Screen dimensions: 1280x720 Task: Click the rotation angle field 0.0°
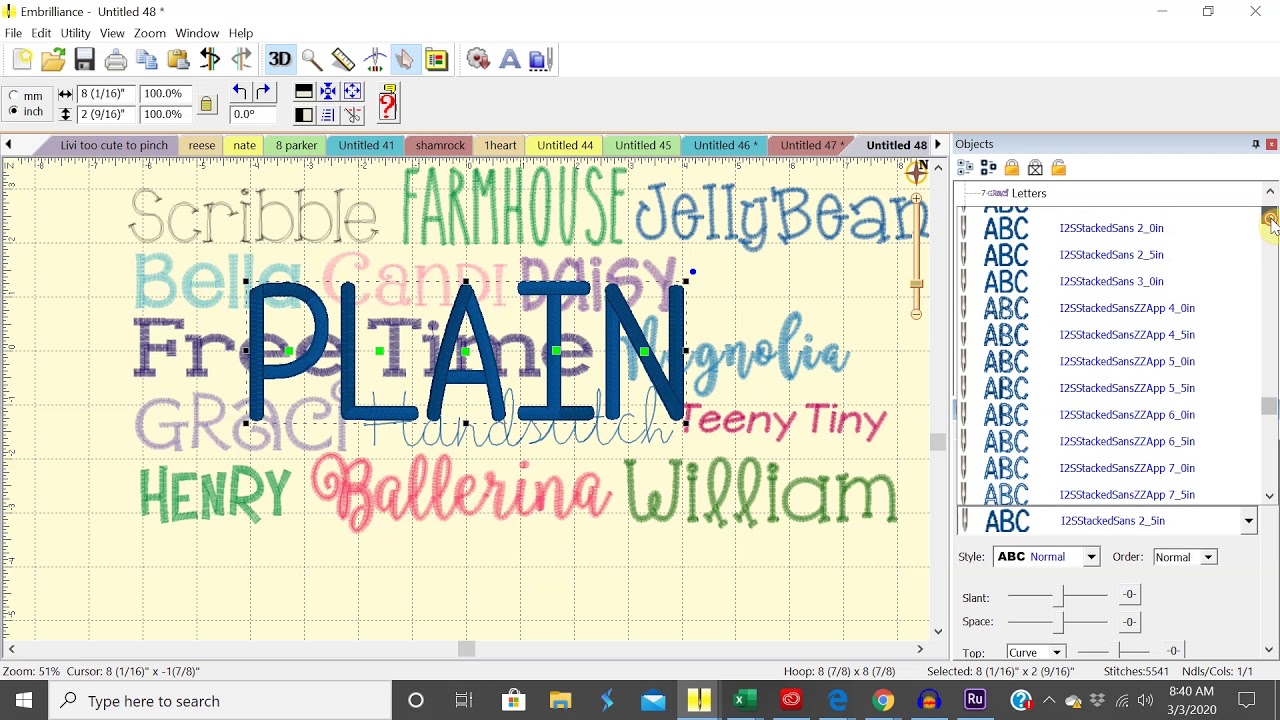pos(254,114)
